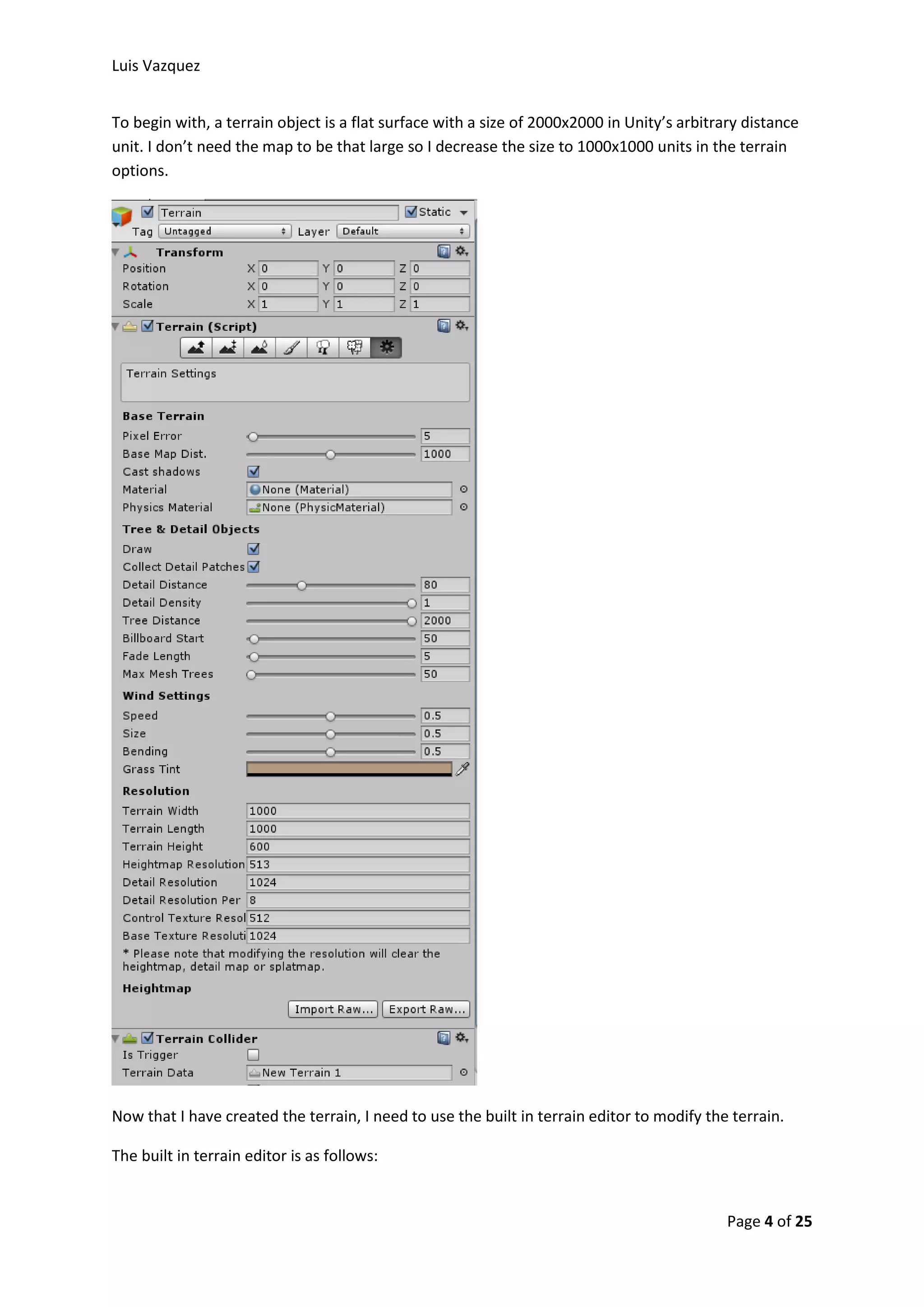Click the Terrain name text field
Viewport: 924px width, 1307px height.
(x=278, y=212)
